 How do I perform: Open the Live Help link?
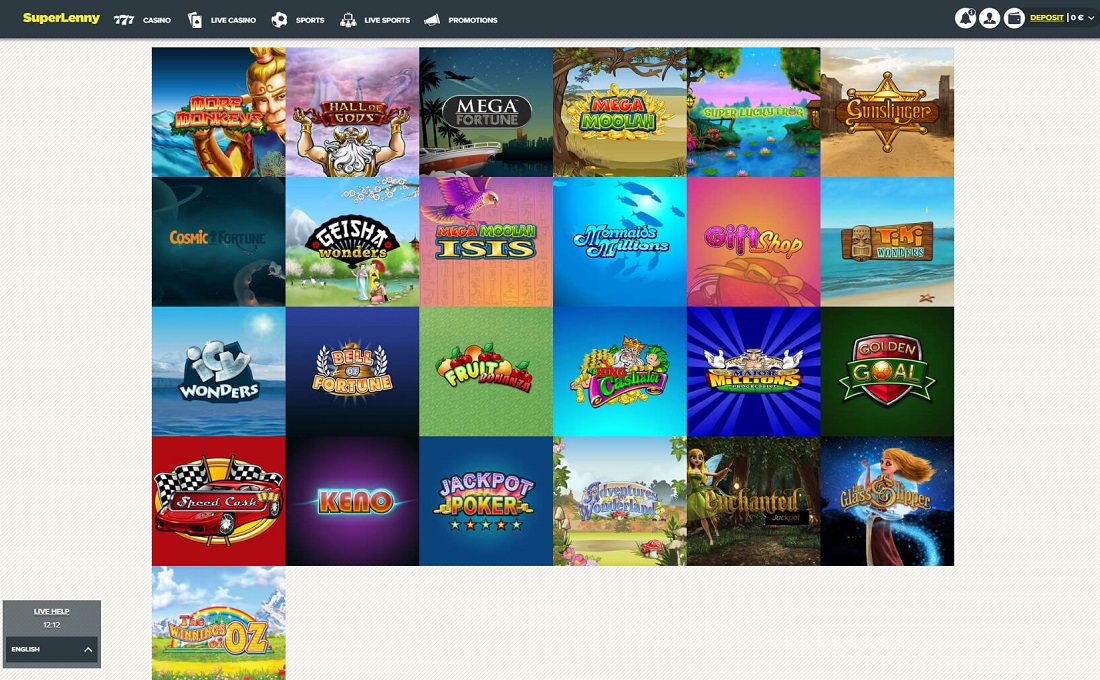pyautogui.click(x=52, y=611)
